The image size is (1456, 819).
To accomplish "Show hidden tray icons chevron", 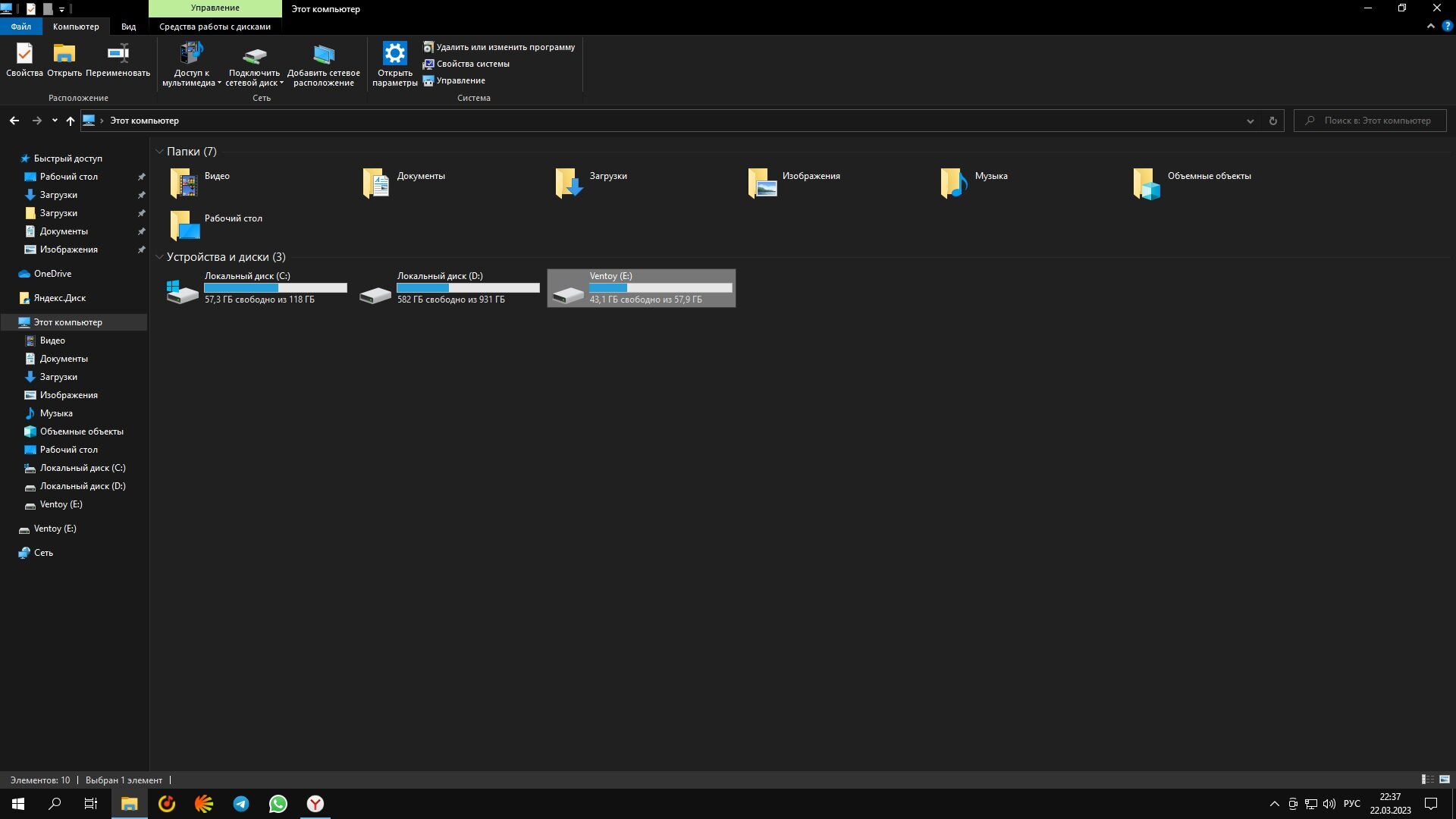I will pyautogui.click(x=1274, y=804).
